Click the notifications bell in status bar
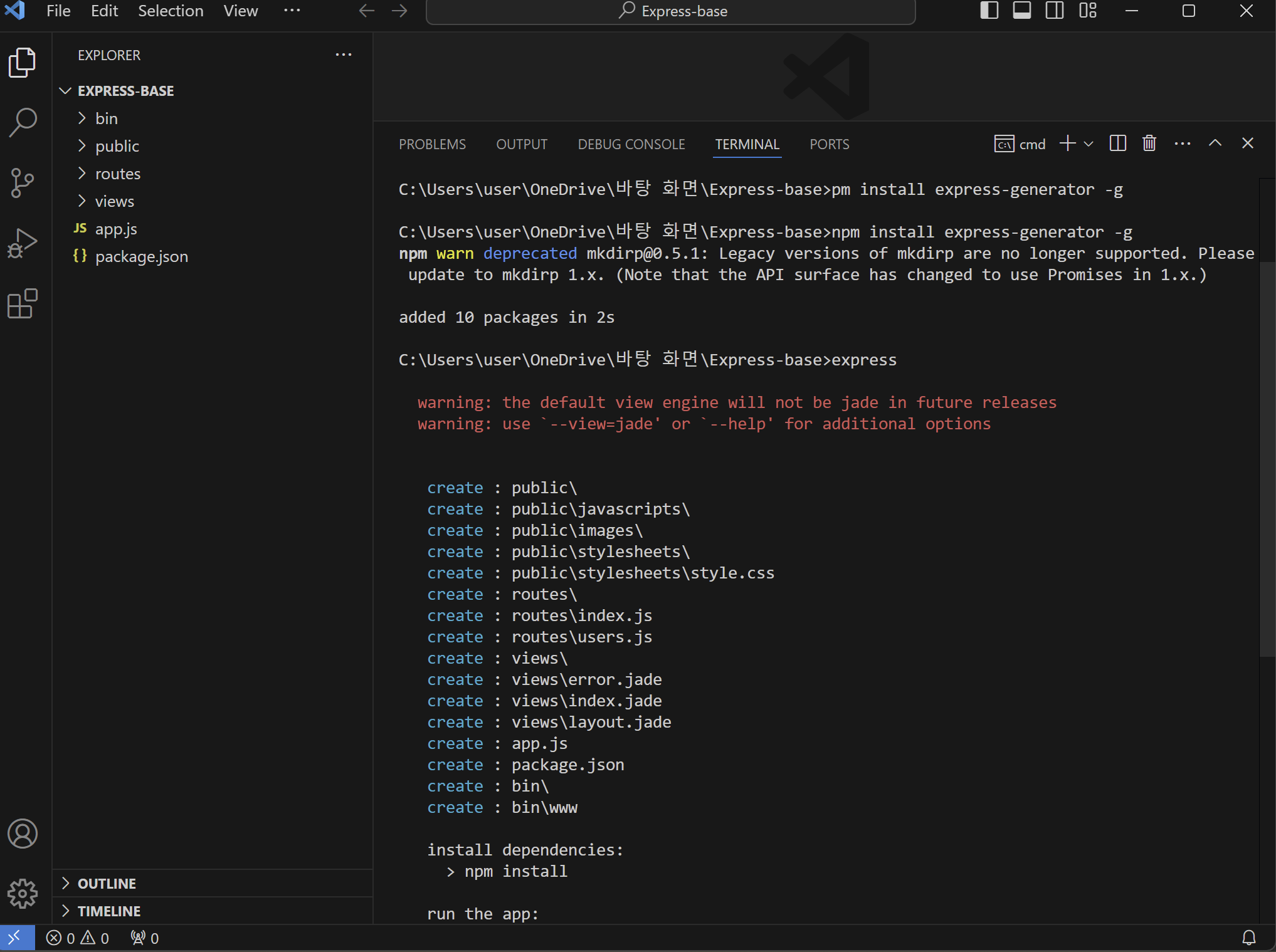Screen dimensions: 1276x952 pyautogui.click(x=1248, y=938)
